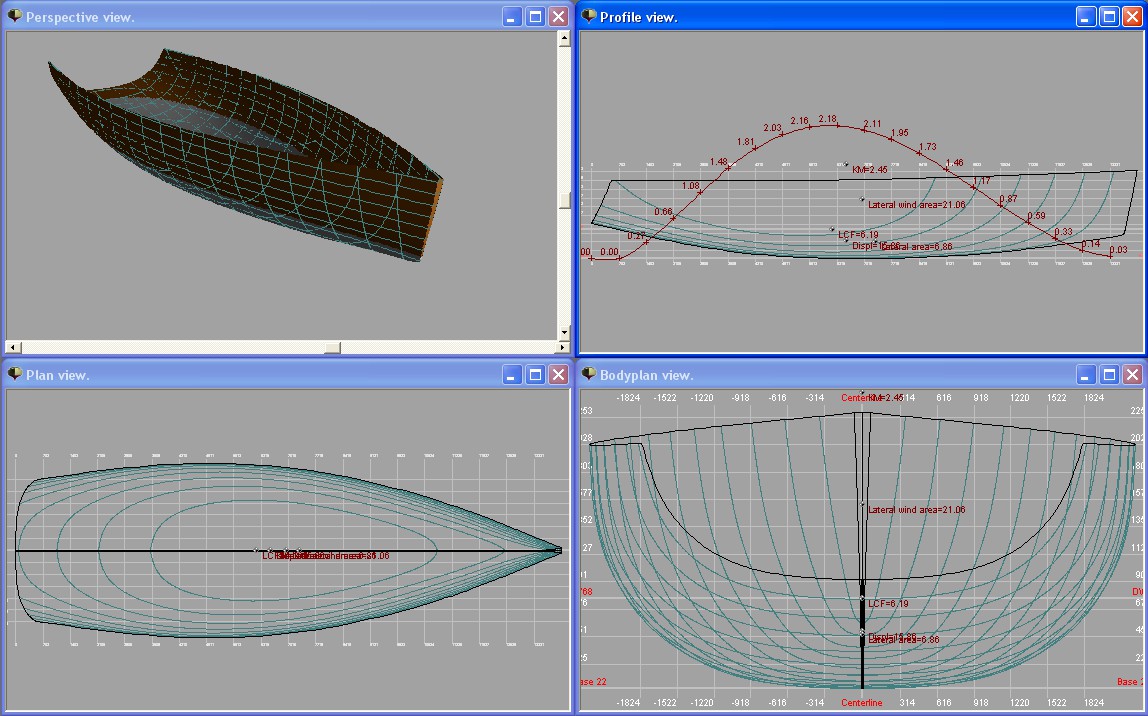Click the red Centerline label at Bodyplan bottom
This screenshot has height=716, width=1148.
(x=862, y=702)
